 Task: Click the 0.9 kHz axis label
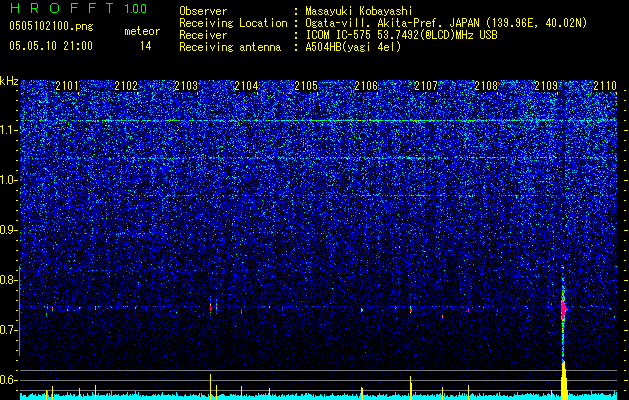pos(8,230)
